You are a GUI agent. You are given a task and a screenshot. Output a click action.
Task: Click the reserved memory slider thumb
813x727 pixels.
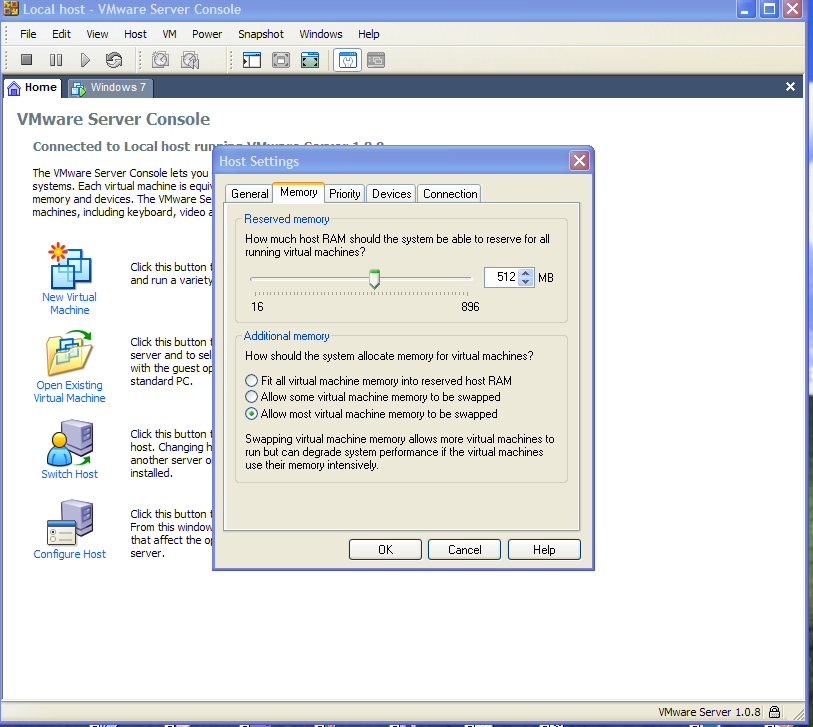pyautogui.click(x=374, y=279)
